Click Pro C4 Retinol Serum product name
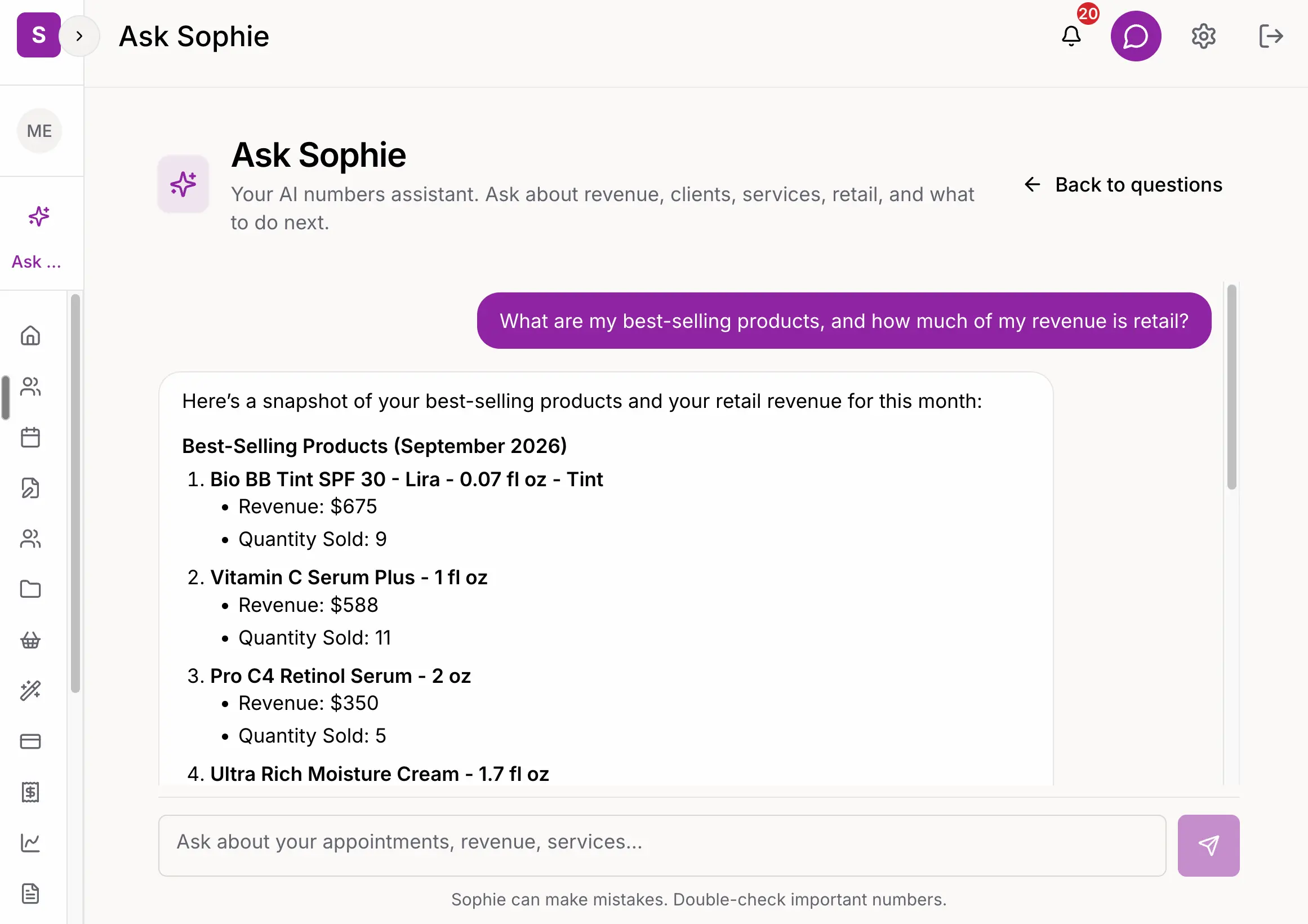1308x924 pixels. (340, 676)
